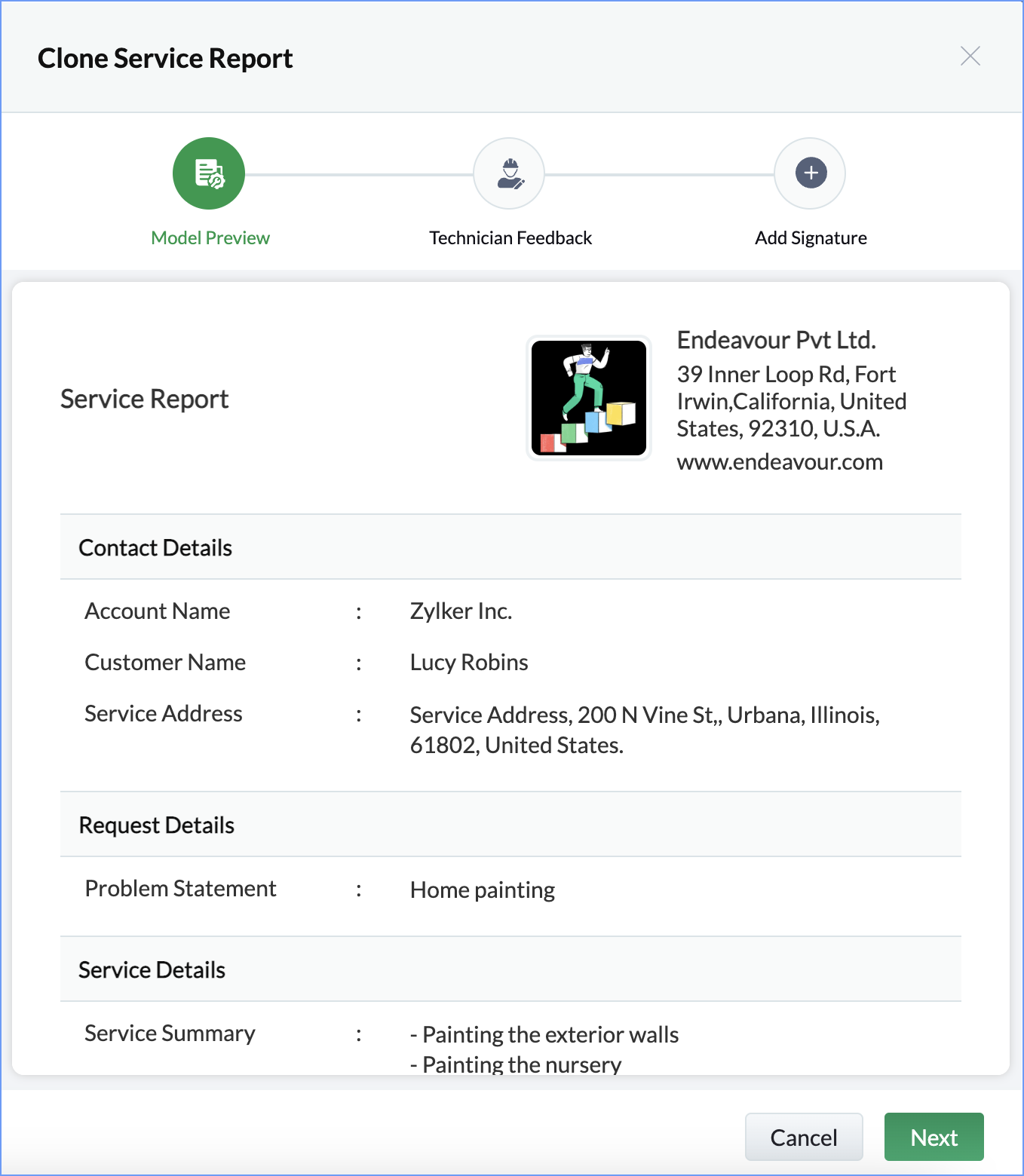Click the green Model Preview step icon
This screenshot has width=1024, height=1176.
209,173
